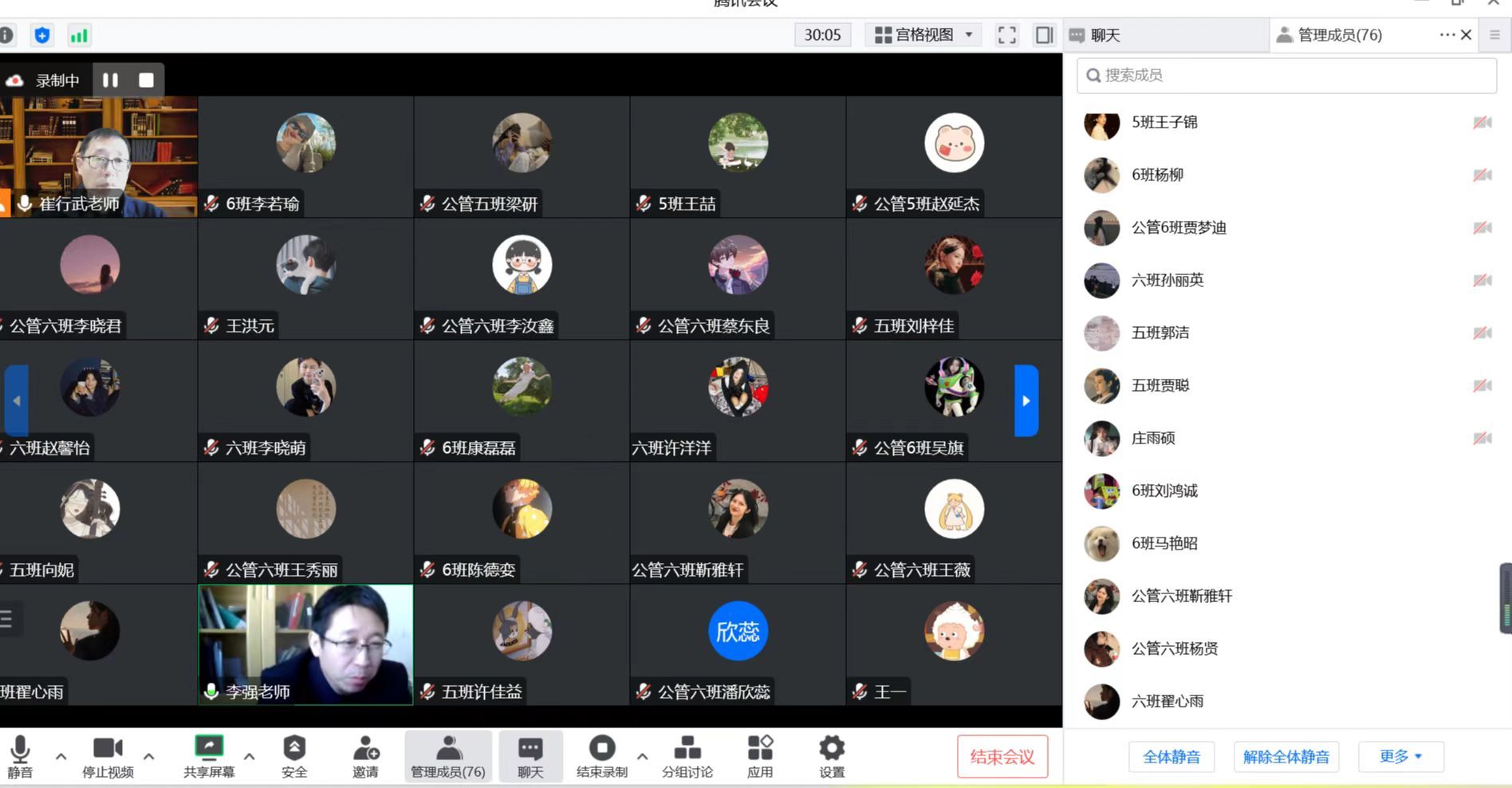The height and width of the screenshot is (788, 1512).
Task: Click the 全体静音 mute all button
Action: tap(1171, 756)
